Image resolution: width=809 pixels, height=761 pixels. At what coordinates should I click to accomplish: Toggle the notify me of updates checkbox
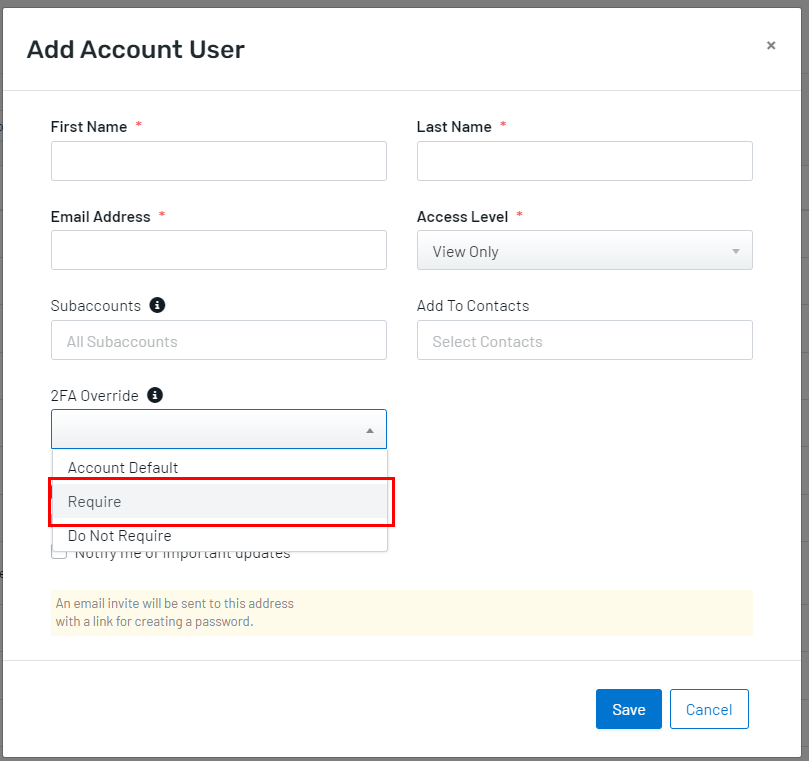[60, 553]
